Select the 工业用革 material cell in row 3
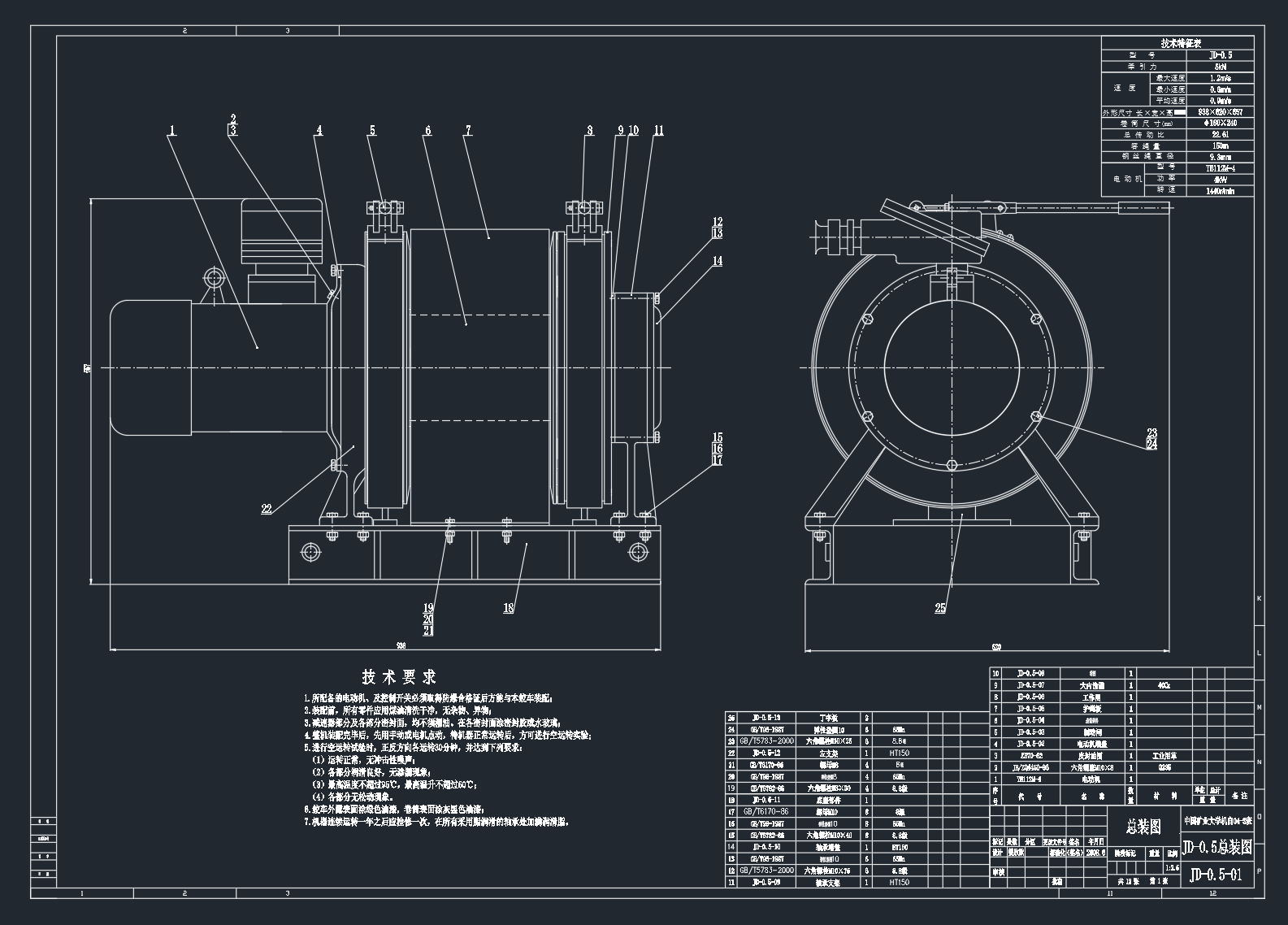This screenshot has width=1288, height=925. coord(1164,756)
